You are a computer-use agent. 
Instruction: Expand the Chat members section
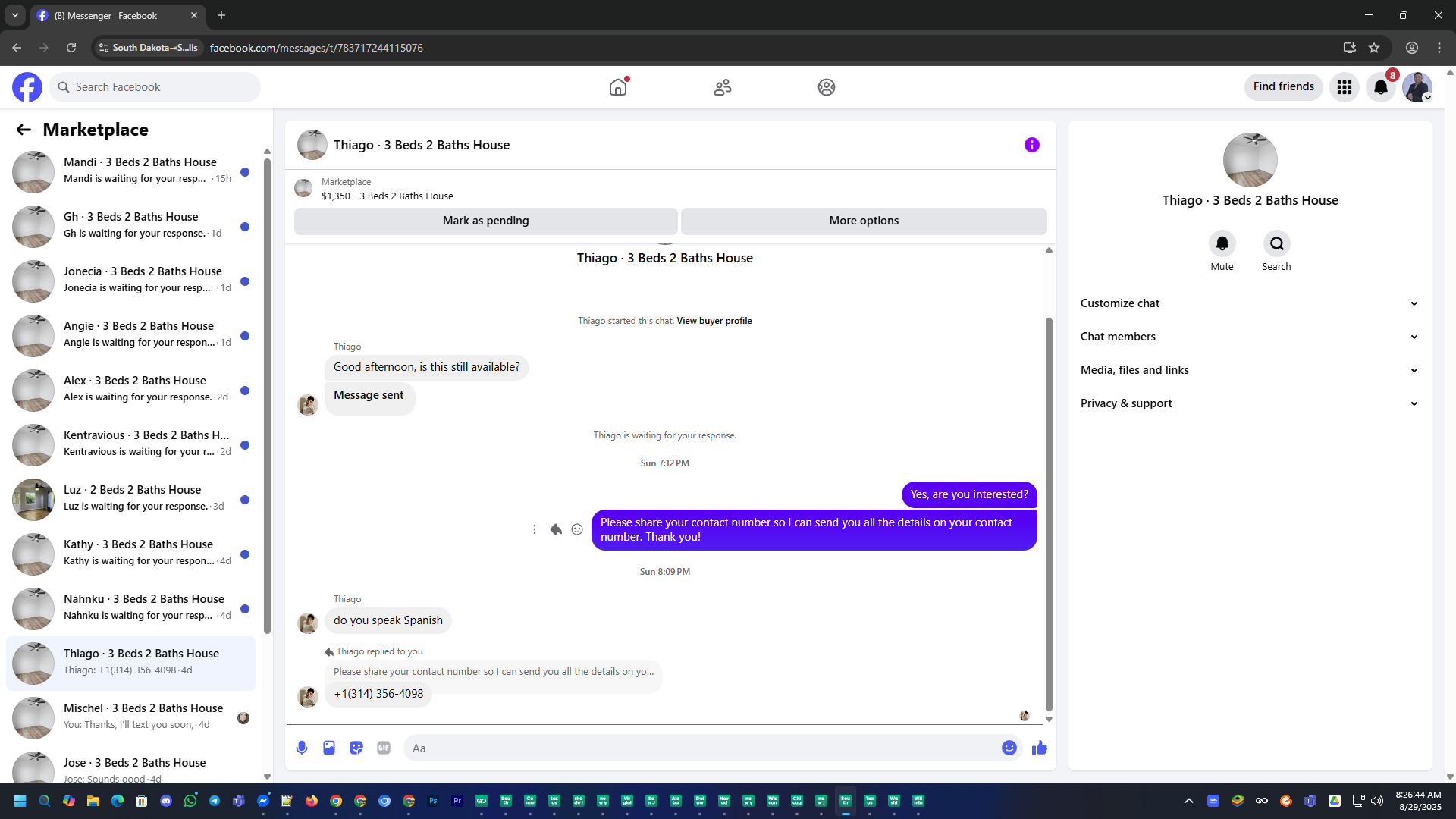coord(1250,337)
